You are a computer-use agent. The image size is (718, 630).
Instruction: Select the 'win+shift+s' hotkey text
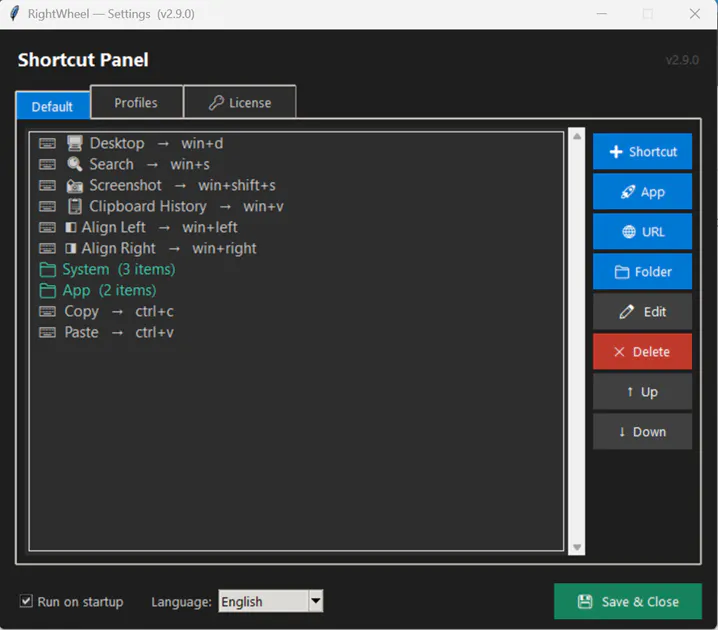click(237, 185)
